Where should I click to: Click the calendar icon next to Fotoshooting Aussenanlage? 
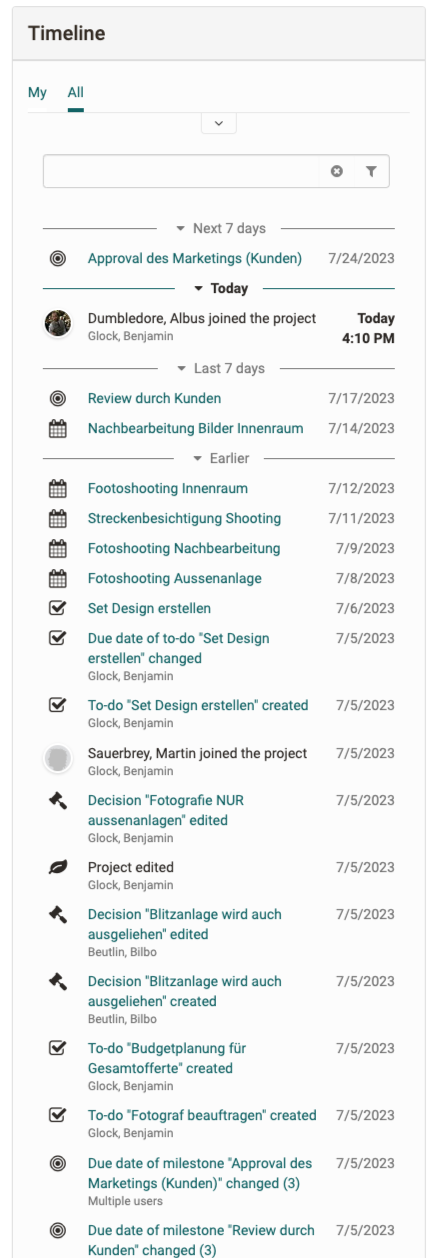coord(58,578)
